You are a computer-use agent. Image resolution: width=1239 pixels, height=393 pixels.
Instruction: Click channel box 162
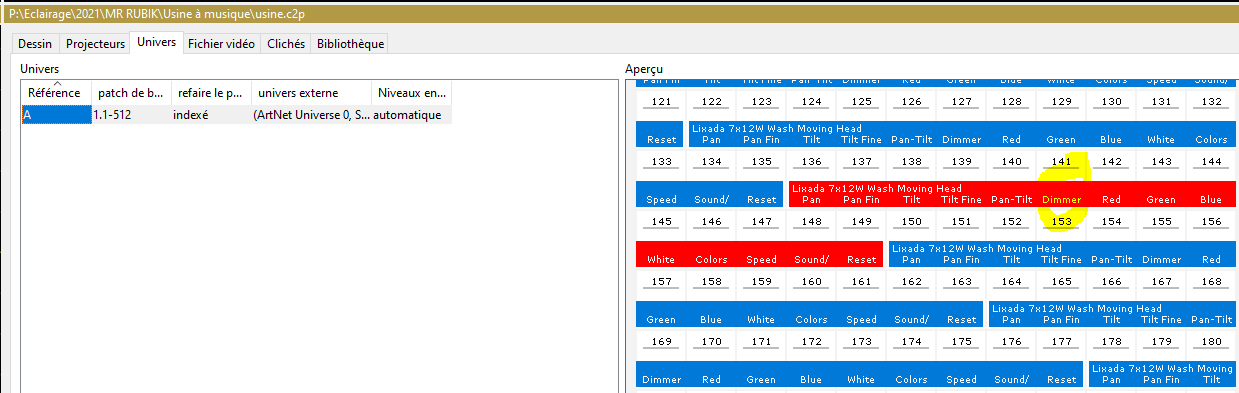(911, 281)
